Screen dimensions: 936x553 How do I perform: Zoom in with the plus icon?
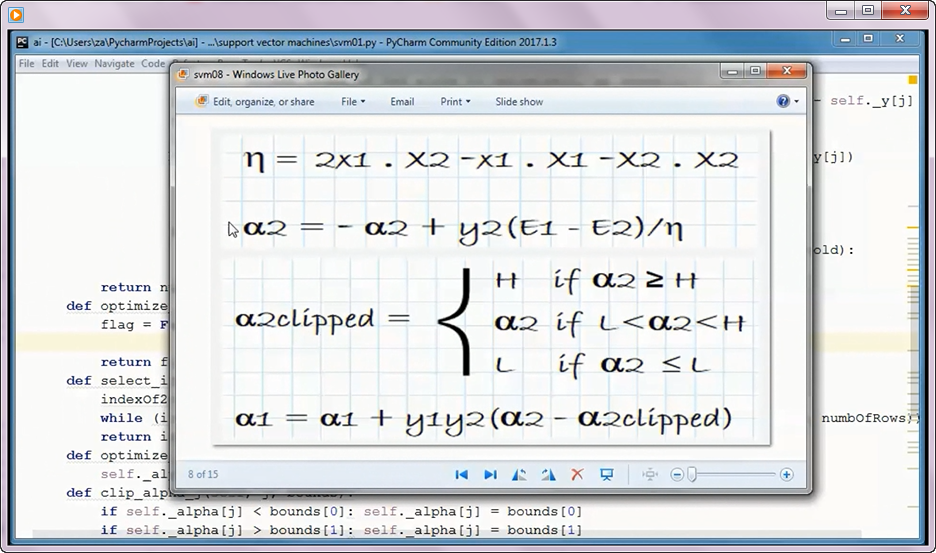tap(787, 475)
